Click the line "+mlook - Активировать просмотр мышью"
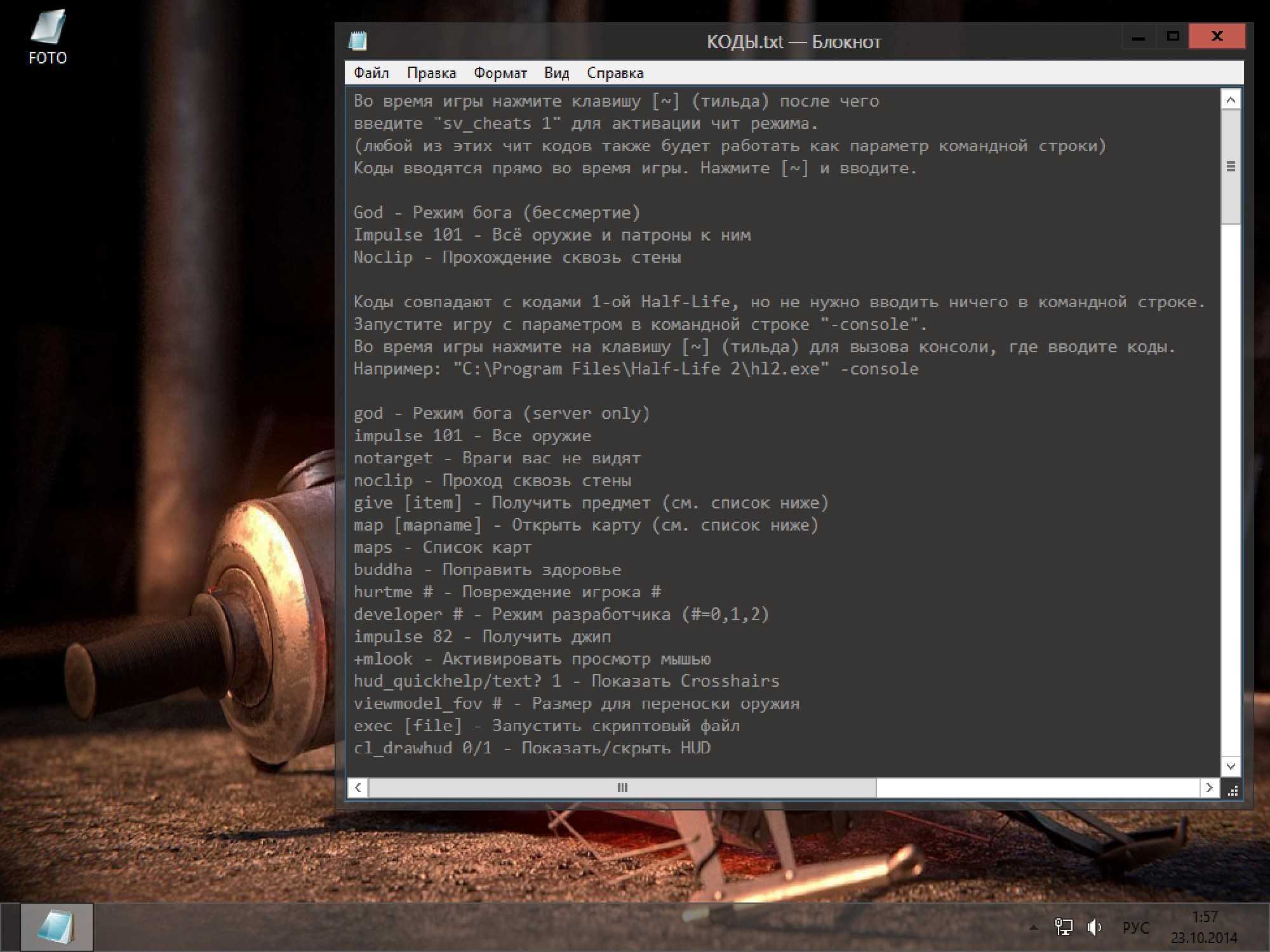1270x952 pixels. click(x=532, y=659)
